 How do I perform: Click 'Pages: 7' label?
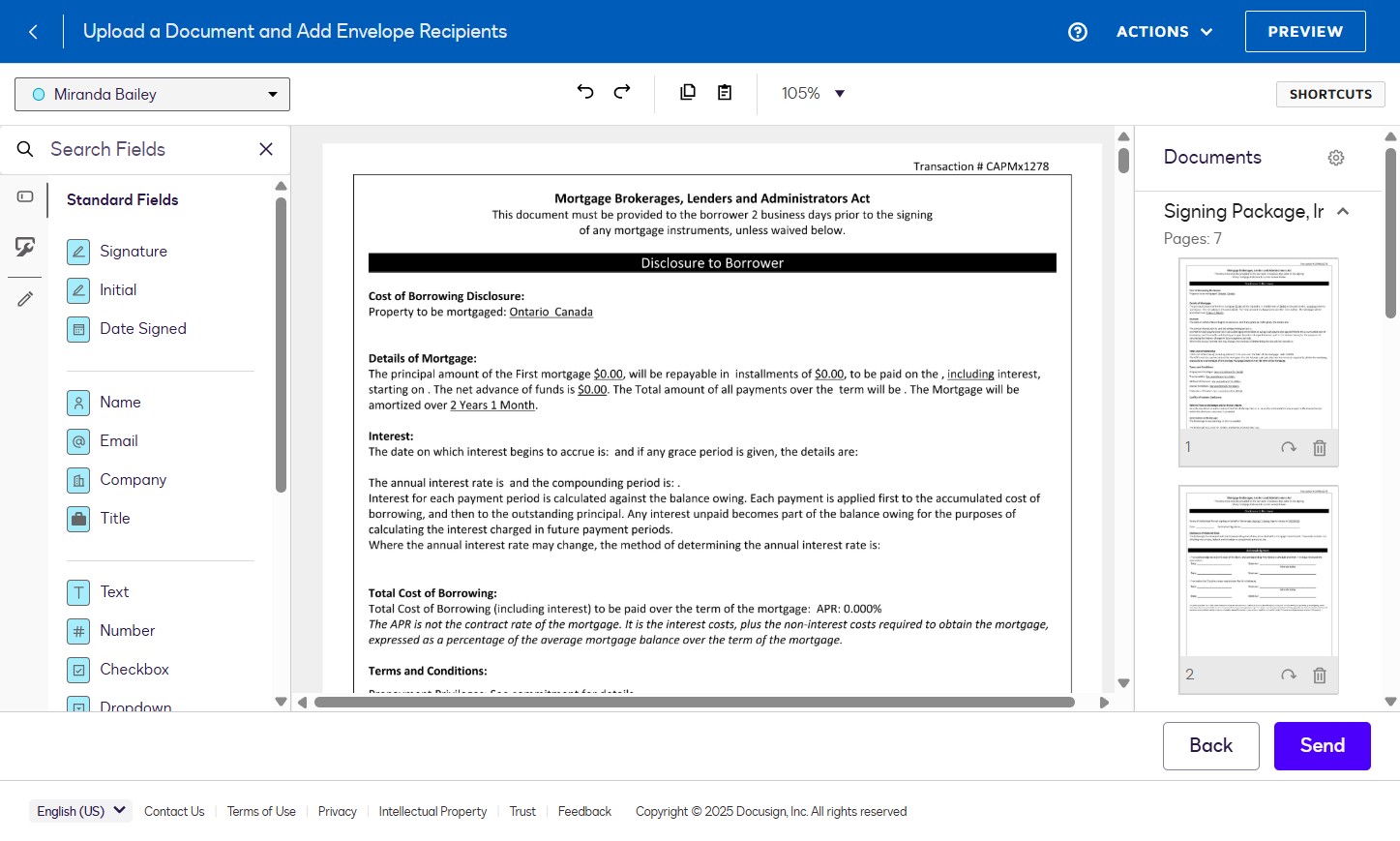(x=1193, y=239)
